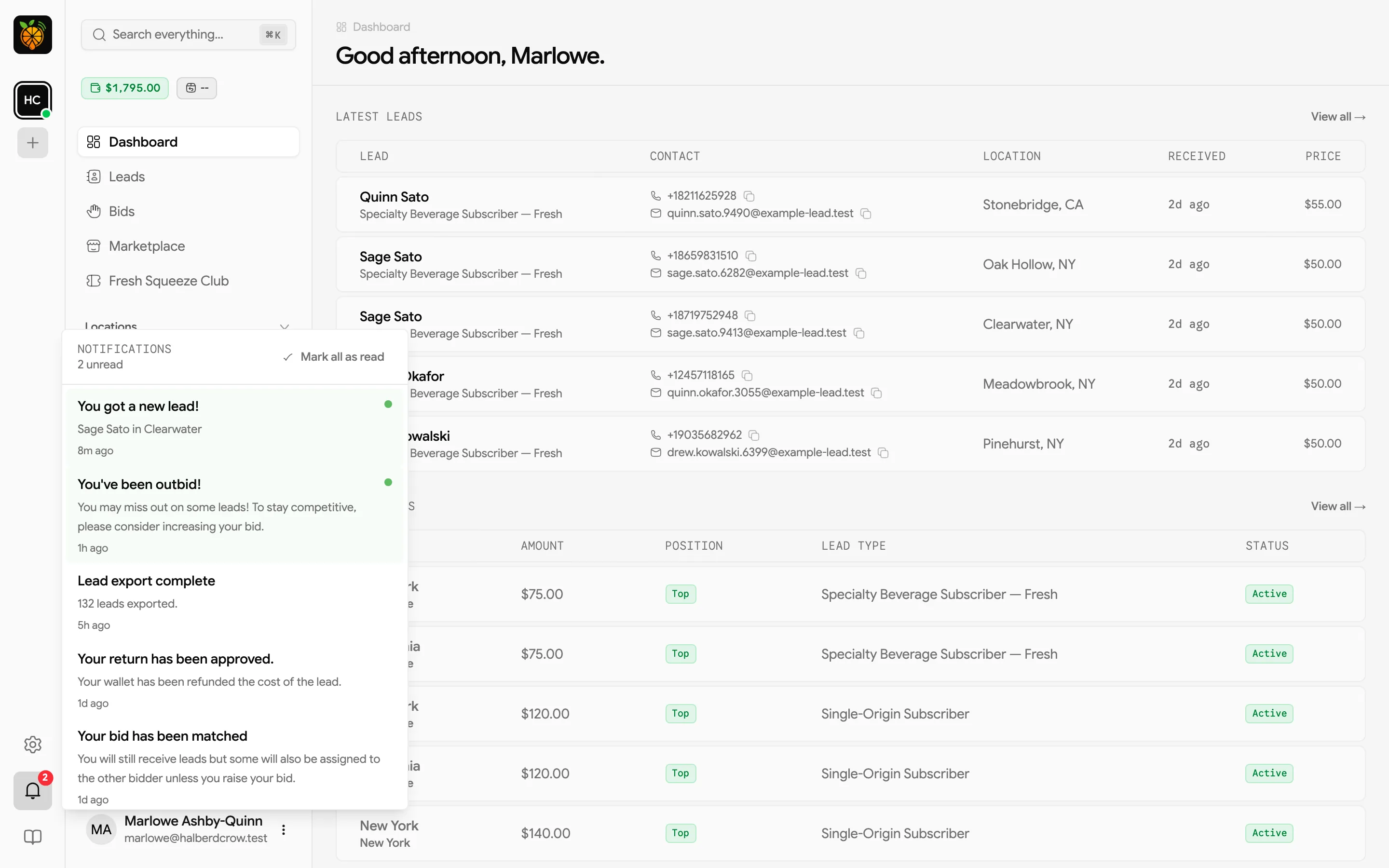This screenshot has width=1389, height=868.
Task: Open the settings gear icon
Action: [33, 745]
